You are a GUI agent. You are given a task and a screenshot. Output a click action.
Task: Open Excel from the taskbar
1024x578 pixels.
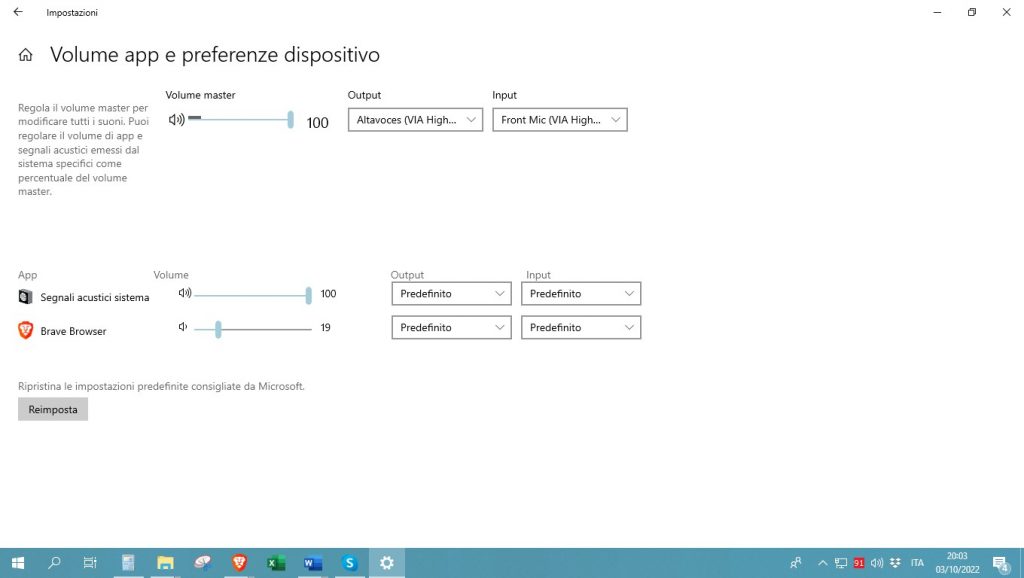[275, 563]
